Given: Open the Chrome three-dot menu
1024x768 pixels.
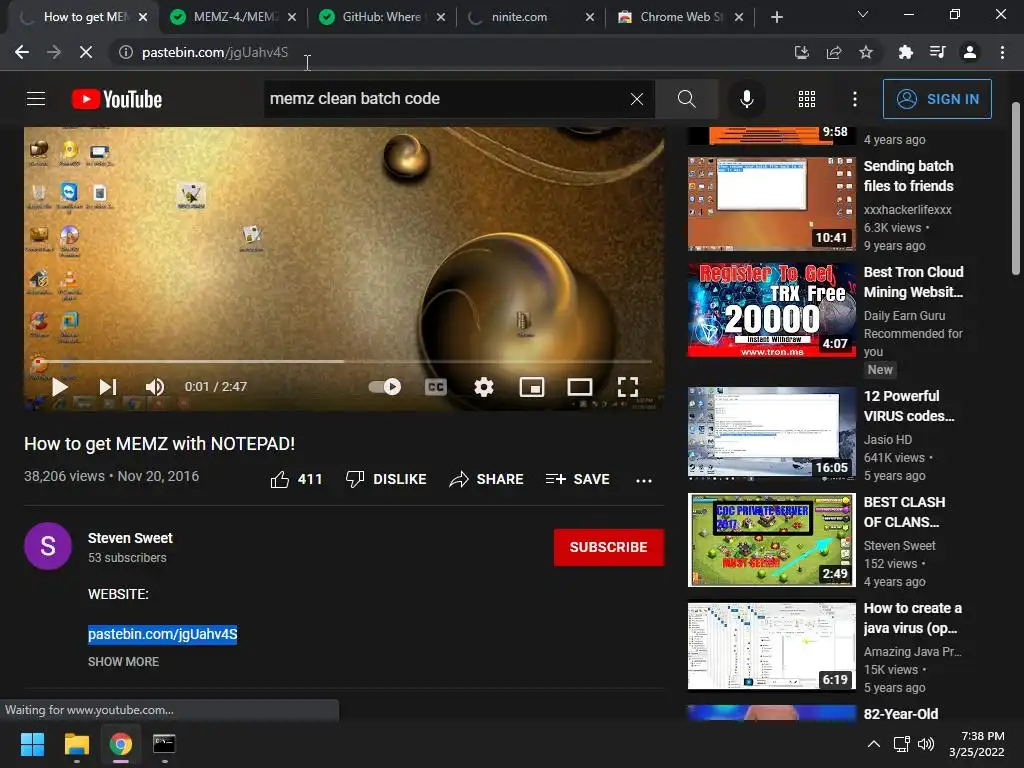Looking at the screenshot, I should [1002, 52].
